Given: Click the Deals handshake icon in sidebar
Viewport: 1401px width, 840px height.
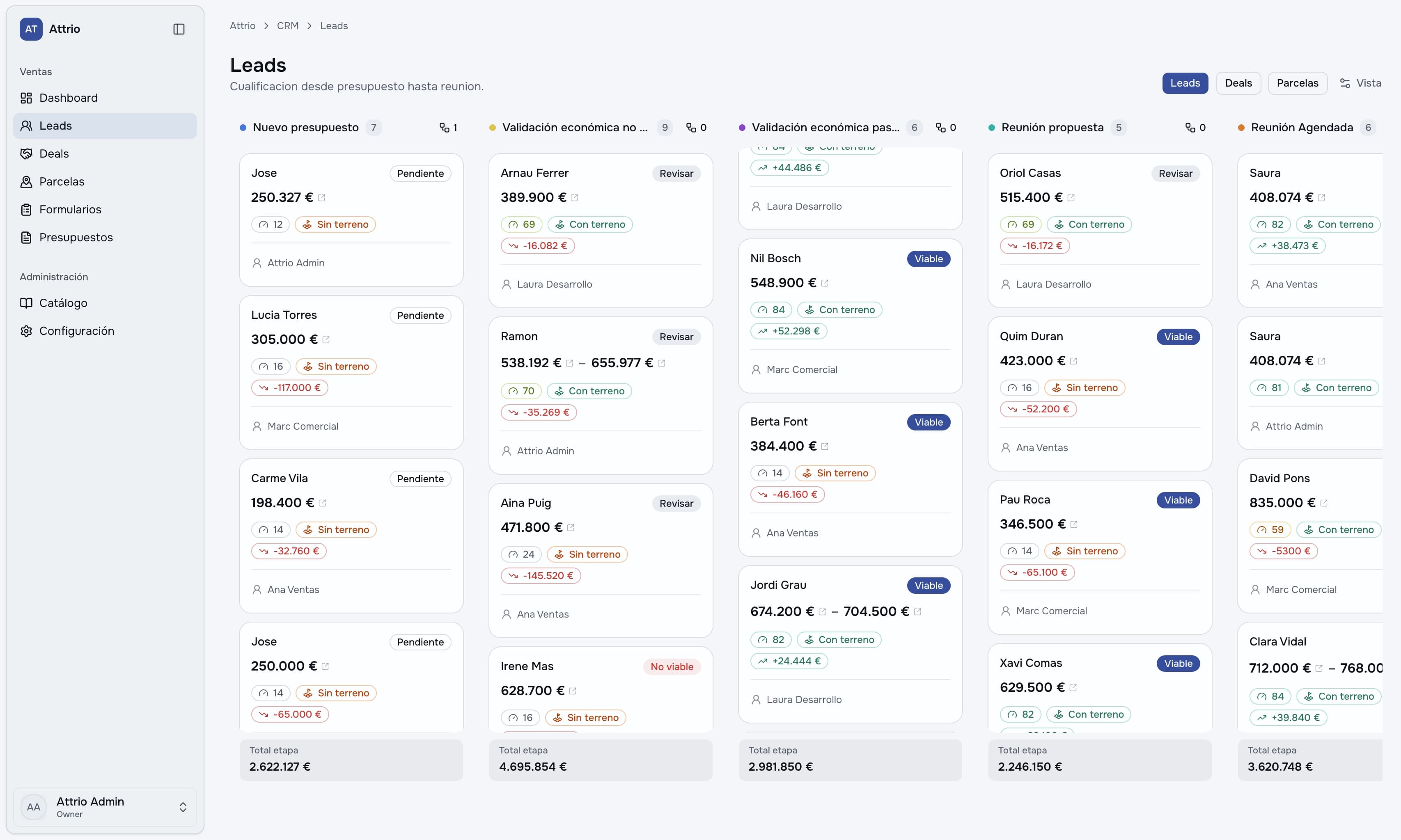Looking at the screenshot, I should click(x=26, y=153).
